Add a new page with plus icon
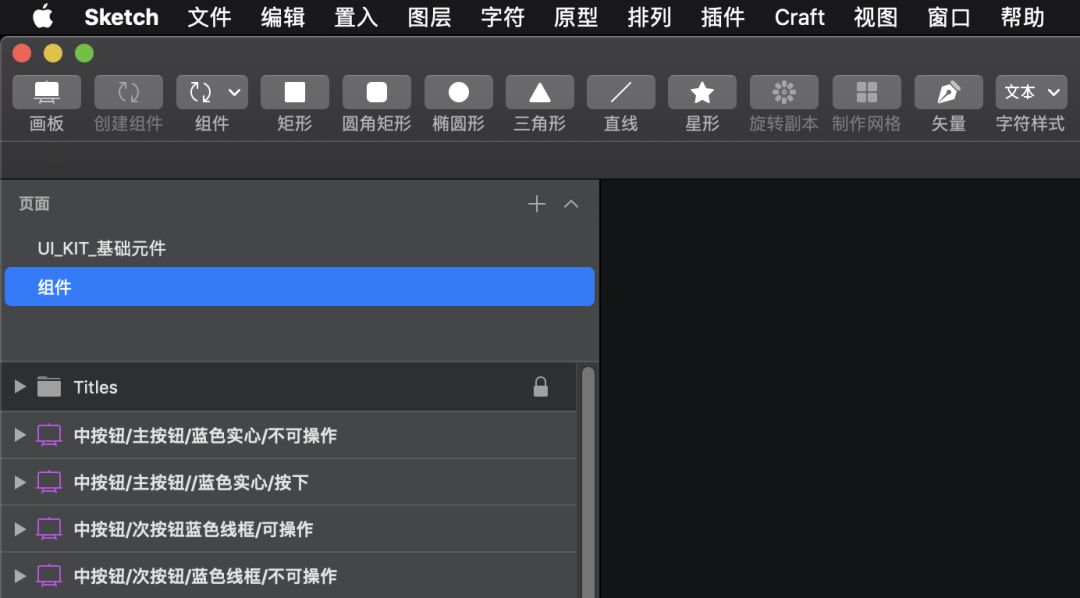Viewport: 1080px width, 598px height. [x=537, y=204]
